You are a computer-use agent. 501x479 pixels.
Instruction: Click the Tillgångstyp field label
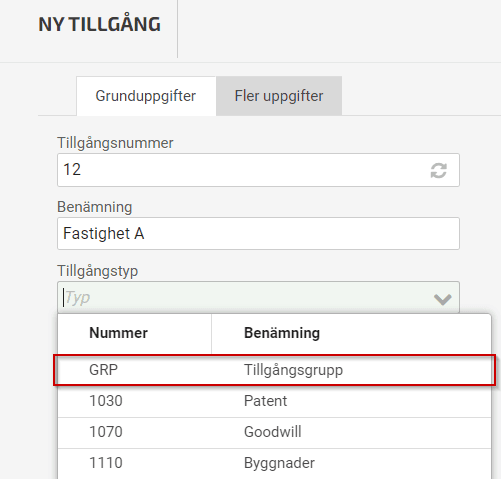point(97,270)
